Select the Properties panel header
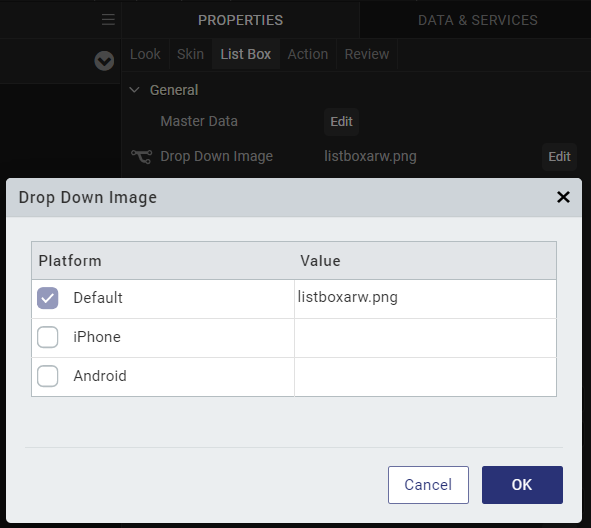The width and height of the screenshot is (591, 528). click(240, 20)
